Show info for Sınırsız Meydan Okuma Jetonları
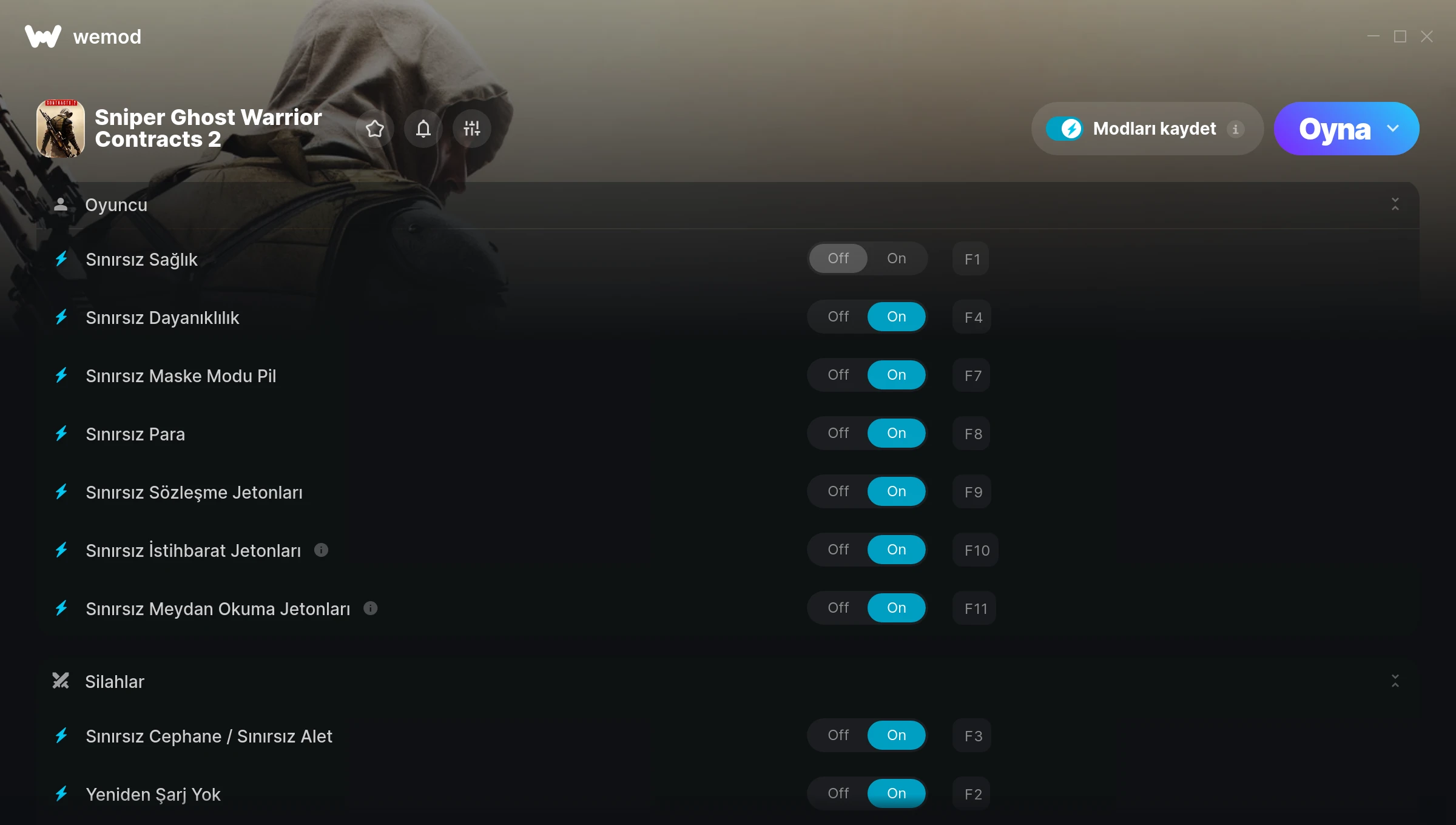 pyautogui.click(x=371, y=608)
